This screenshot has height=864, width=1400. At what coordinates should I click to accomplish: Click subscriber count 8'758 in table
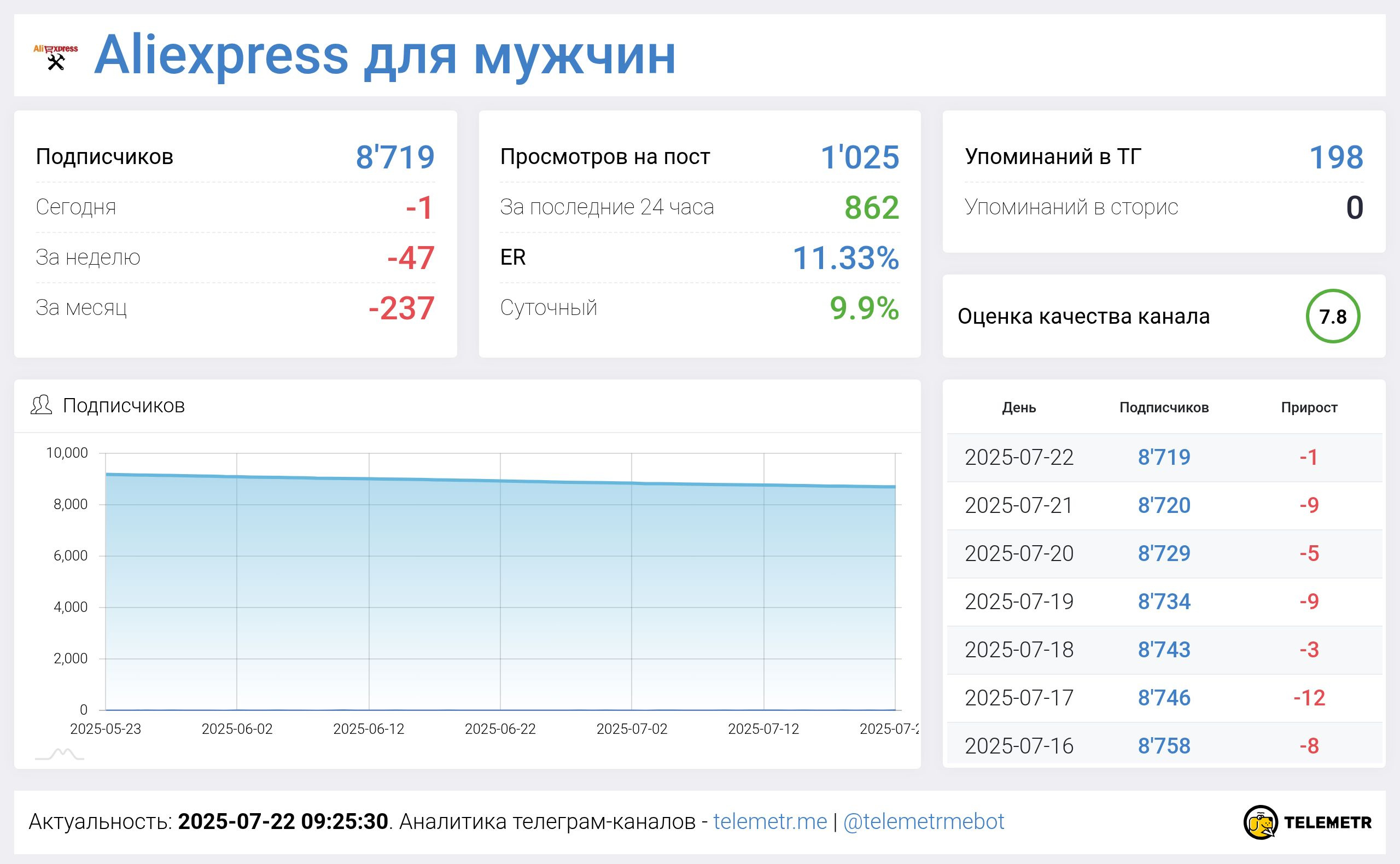coord(1164,746)
